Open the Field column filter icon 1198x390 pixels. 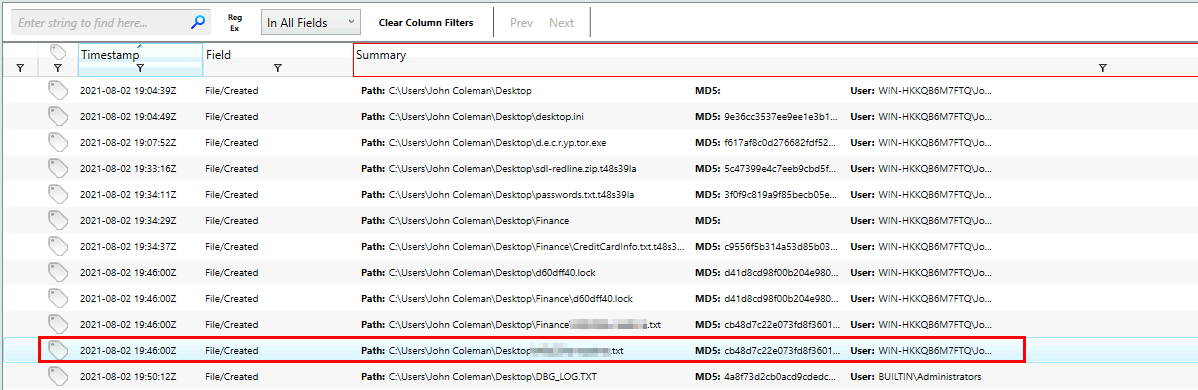pyautogui.click(x=277, y=68)
